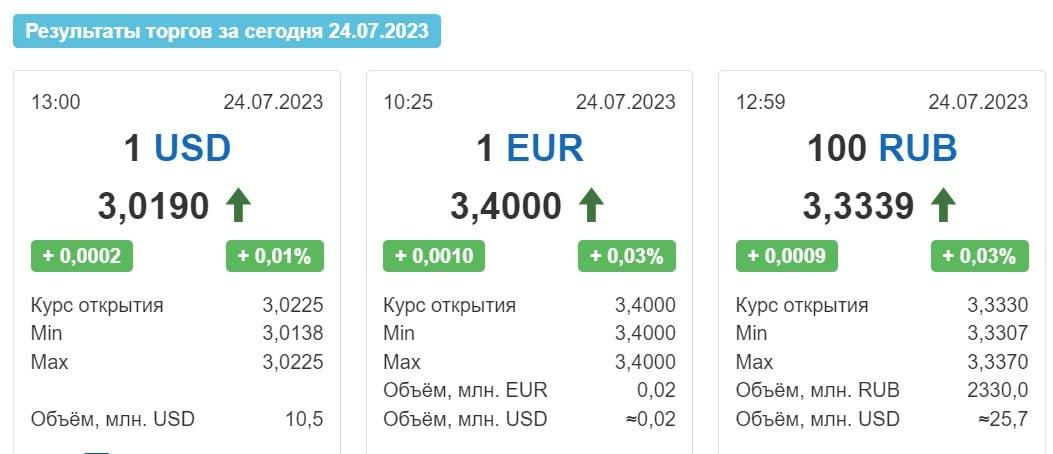Select the 3,3339 RUB rate value
The height and width of the screenshot is (454, 1053).
tap(858, 206)
